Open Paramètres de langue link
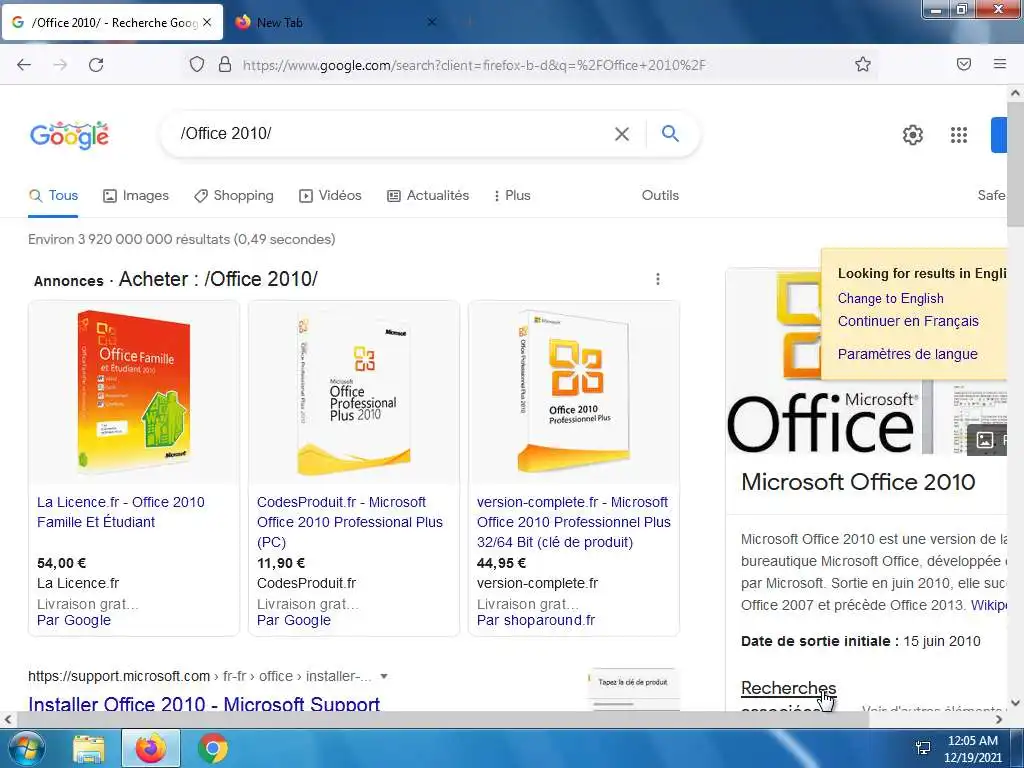 (908, 354)
